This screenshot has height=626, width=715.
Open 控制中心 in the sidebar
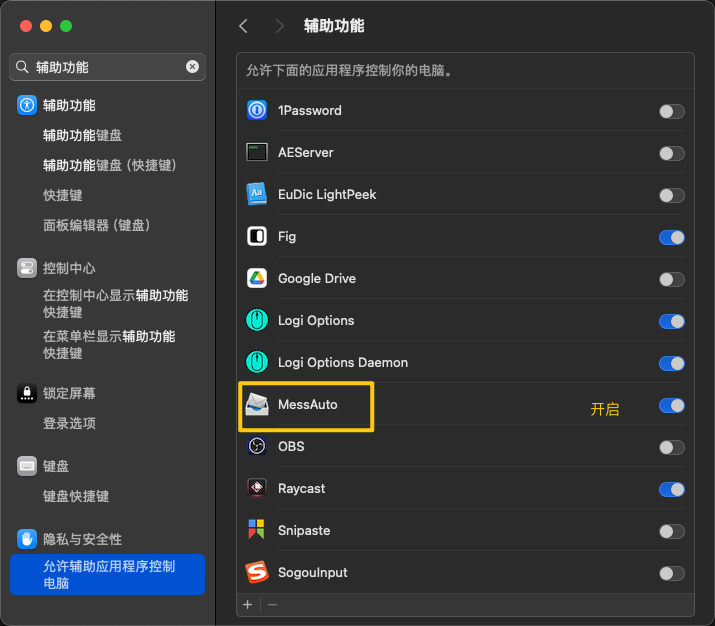[x=69, y=268]
